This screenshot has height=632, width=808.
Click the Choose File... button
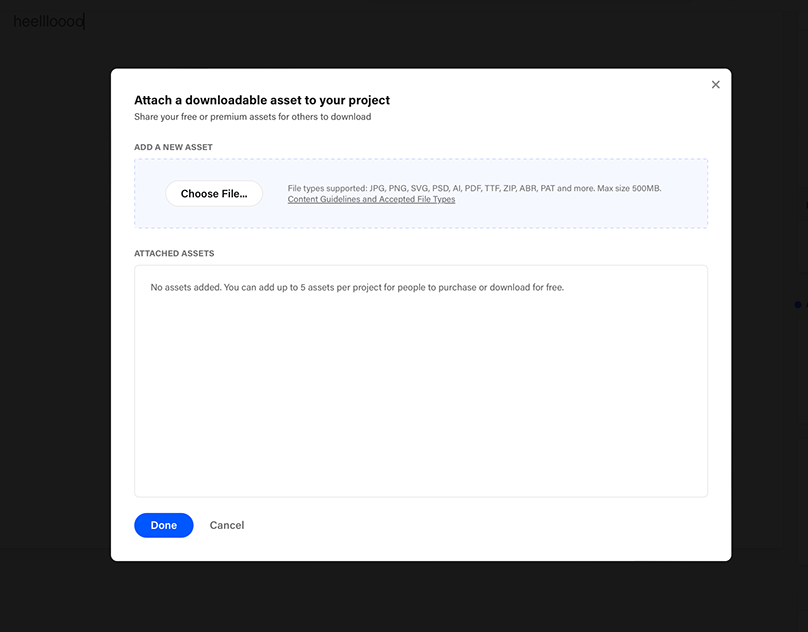tap(214, 194)
